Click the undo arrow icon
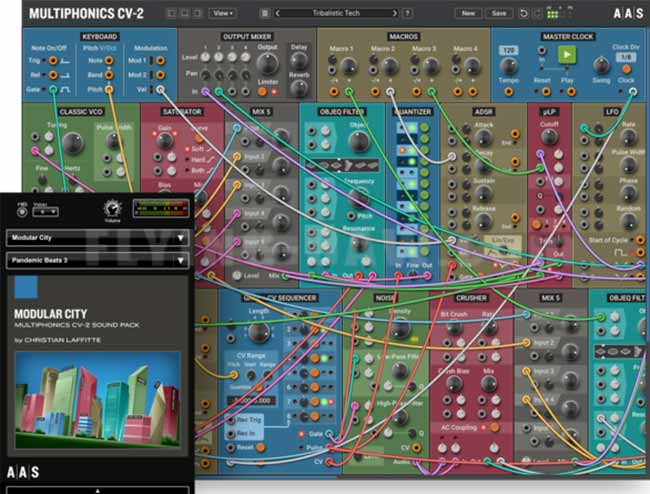The image size is (650, 494). click(x=524, y=13)
